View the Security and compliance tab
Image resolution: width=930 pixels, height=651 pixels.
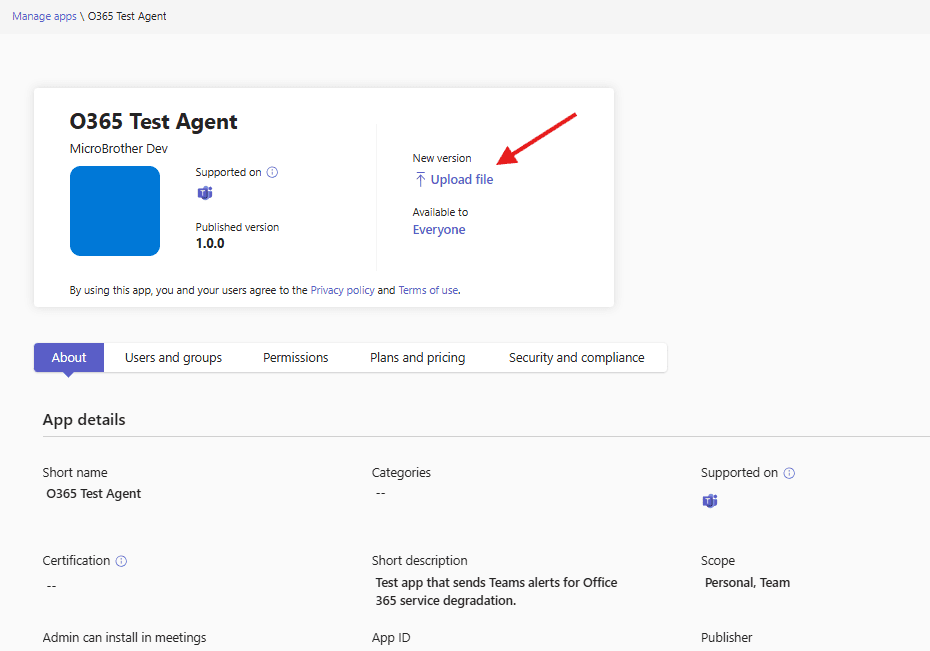click(576, 358)
